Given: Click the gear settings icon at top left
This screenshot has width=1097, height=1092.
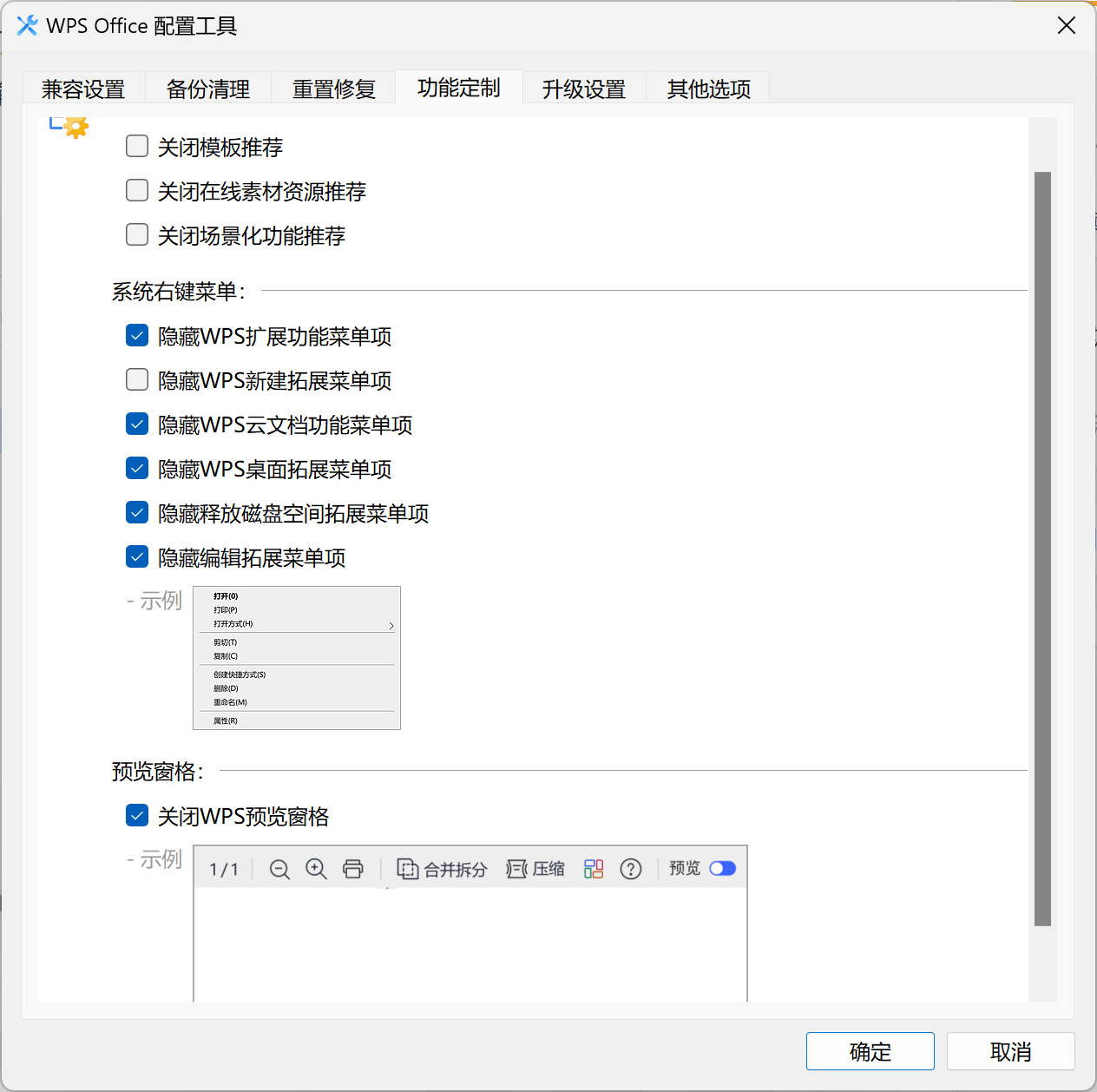Looking at the screenshot, I should (75, 128).
